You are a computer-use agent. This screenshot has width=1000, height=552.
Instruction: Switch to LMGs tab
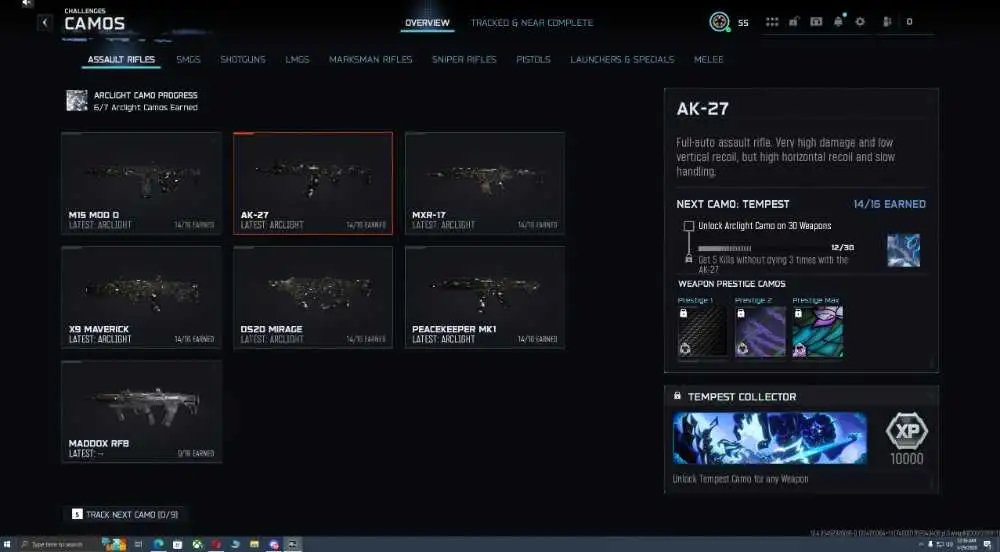(x=297, y=59)
